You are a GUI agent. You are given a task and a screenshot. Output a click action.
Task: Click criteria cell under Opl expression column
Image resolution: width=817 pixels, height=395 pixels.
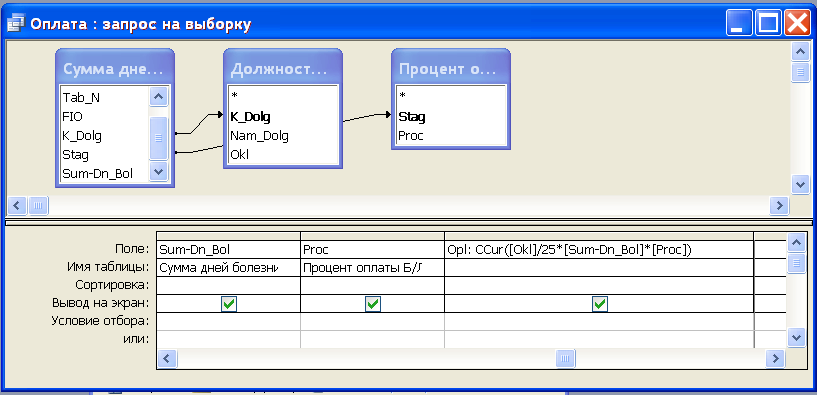click(599, 322)
